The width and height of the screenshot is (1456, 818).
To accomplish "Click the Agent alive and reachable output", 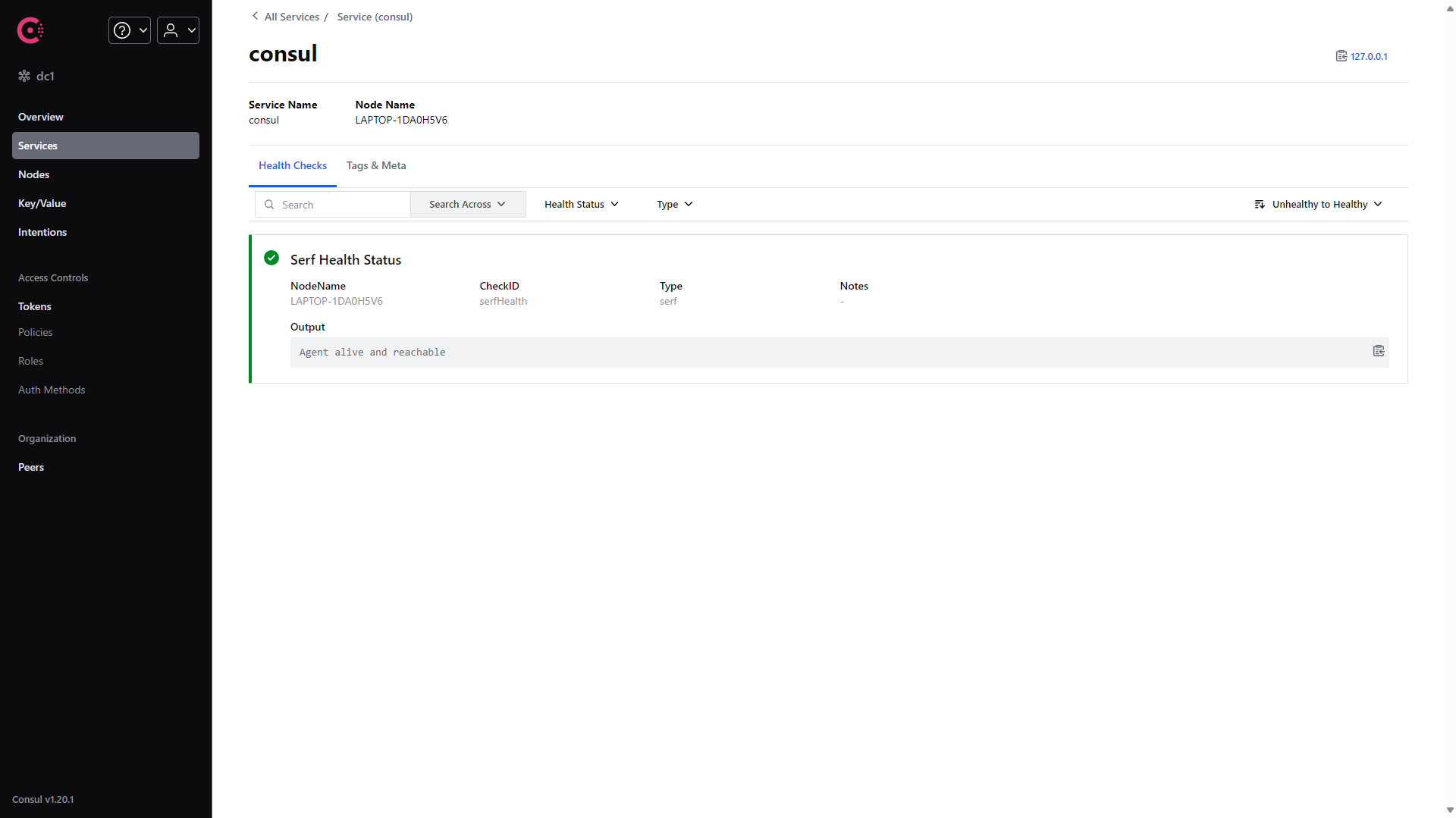I will (372, 353).
